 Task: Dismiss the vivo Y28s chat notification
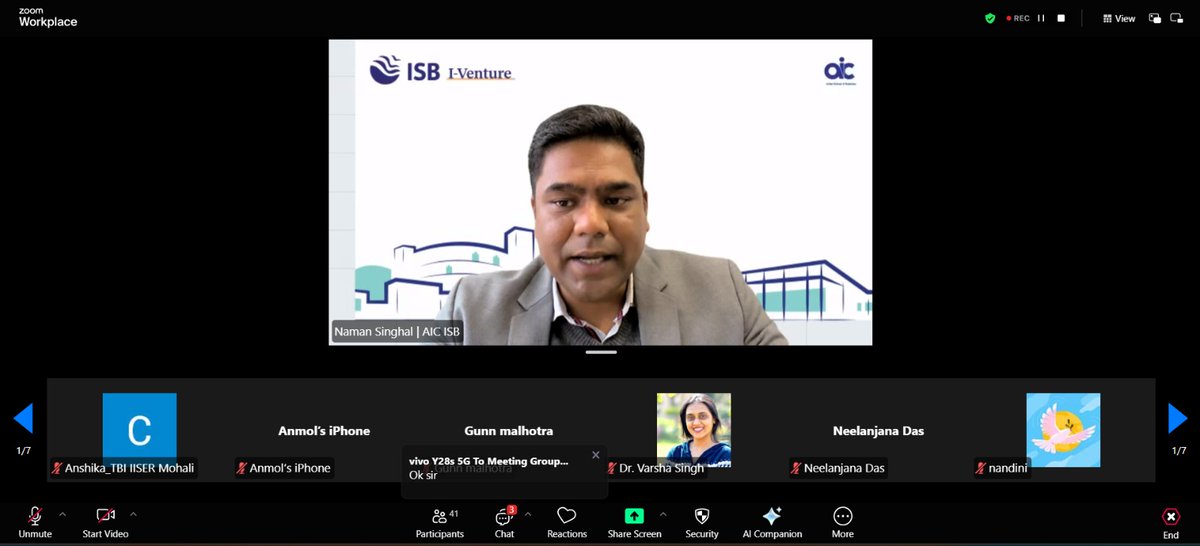[x=596, y=455]
